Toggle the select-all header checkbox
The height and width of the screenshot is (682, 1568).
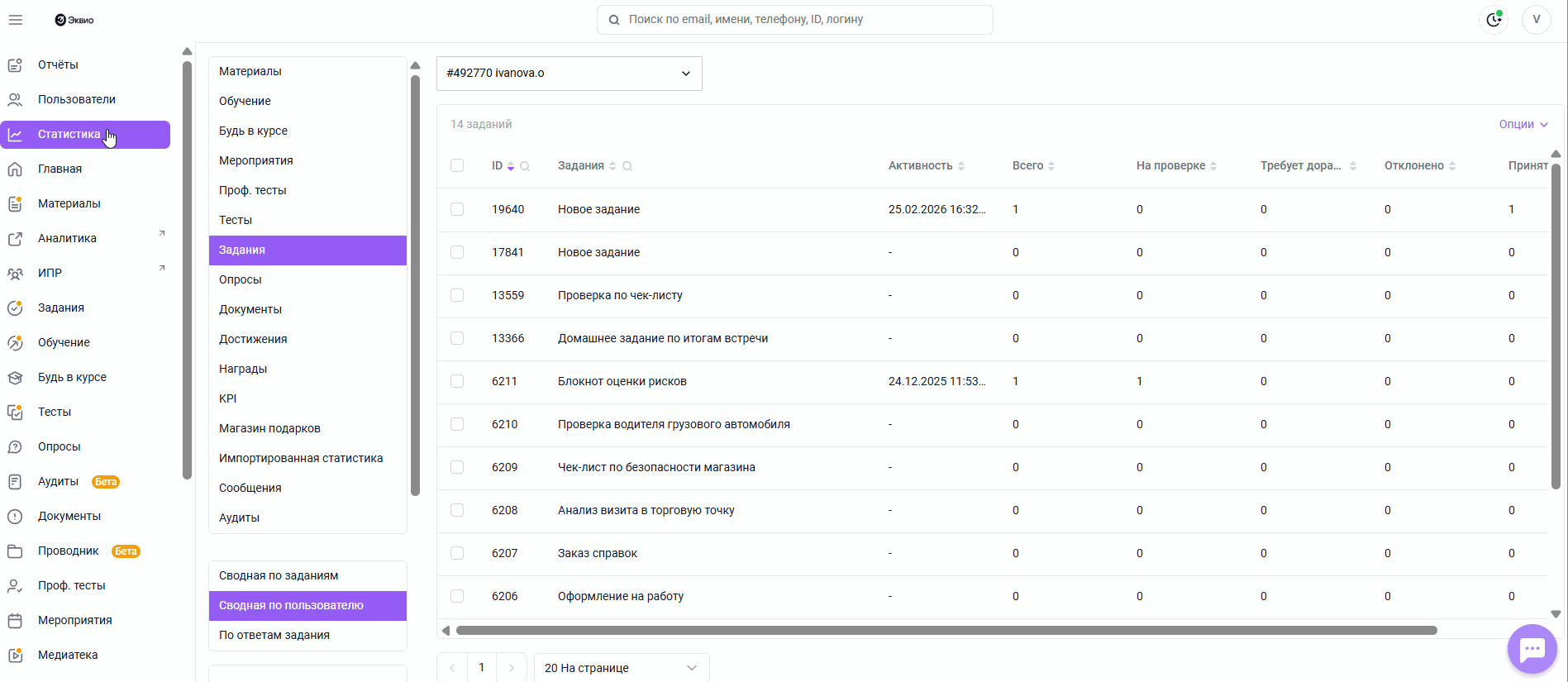tap(457, 165)
